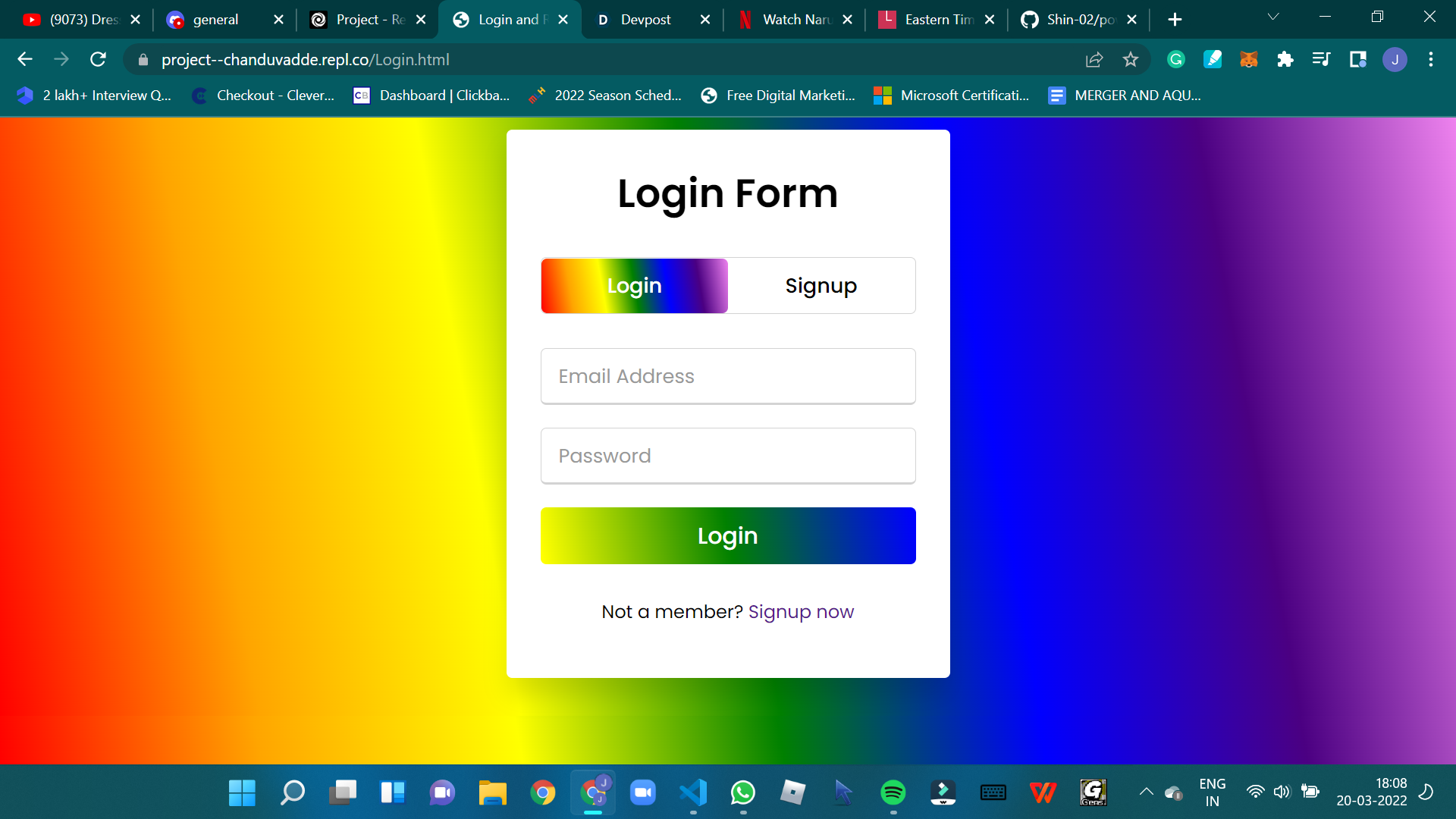Open the MetaMask fox extension

click(1248, 59)
